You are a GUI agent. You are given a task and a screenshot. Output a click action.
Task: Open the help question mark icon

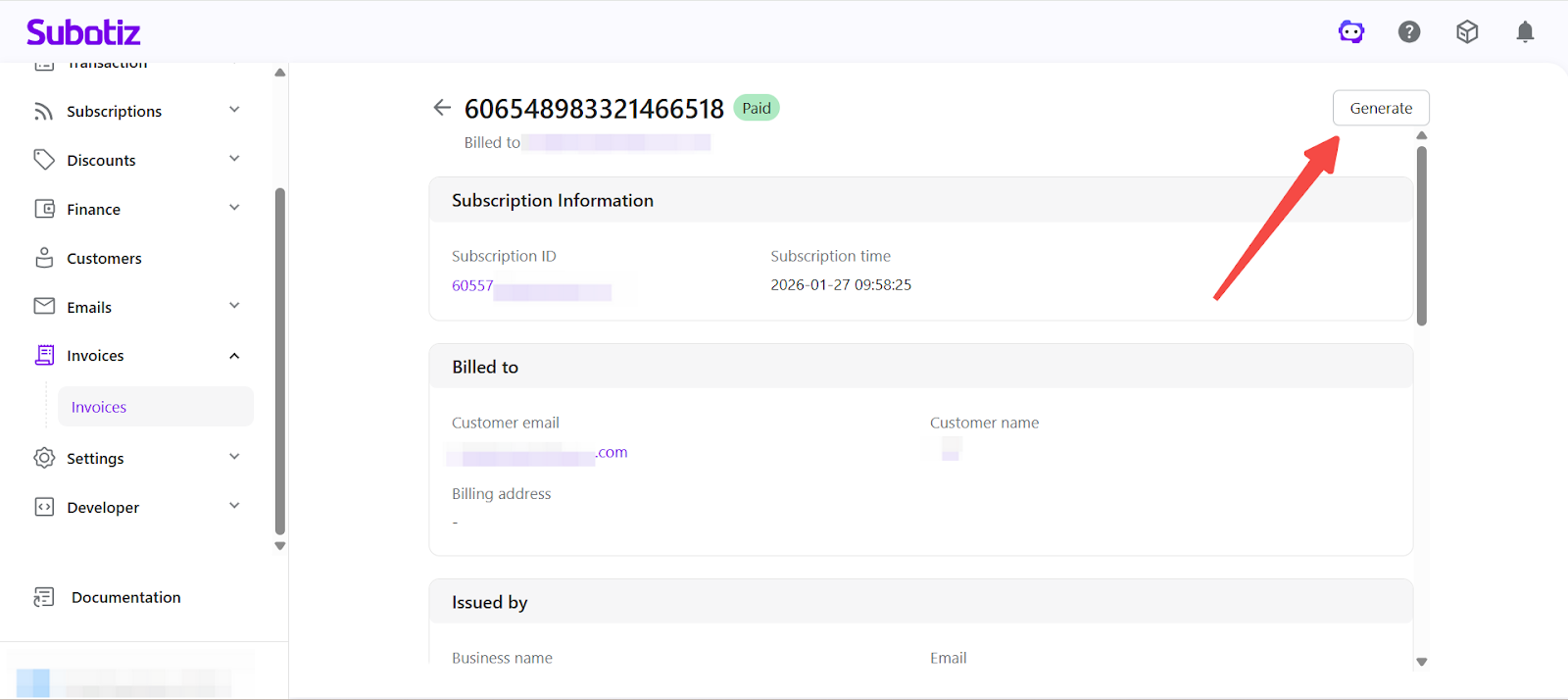coord(1409,32)
